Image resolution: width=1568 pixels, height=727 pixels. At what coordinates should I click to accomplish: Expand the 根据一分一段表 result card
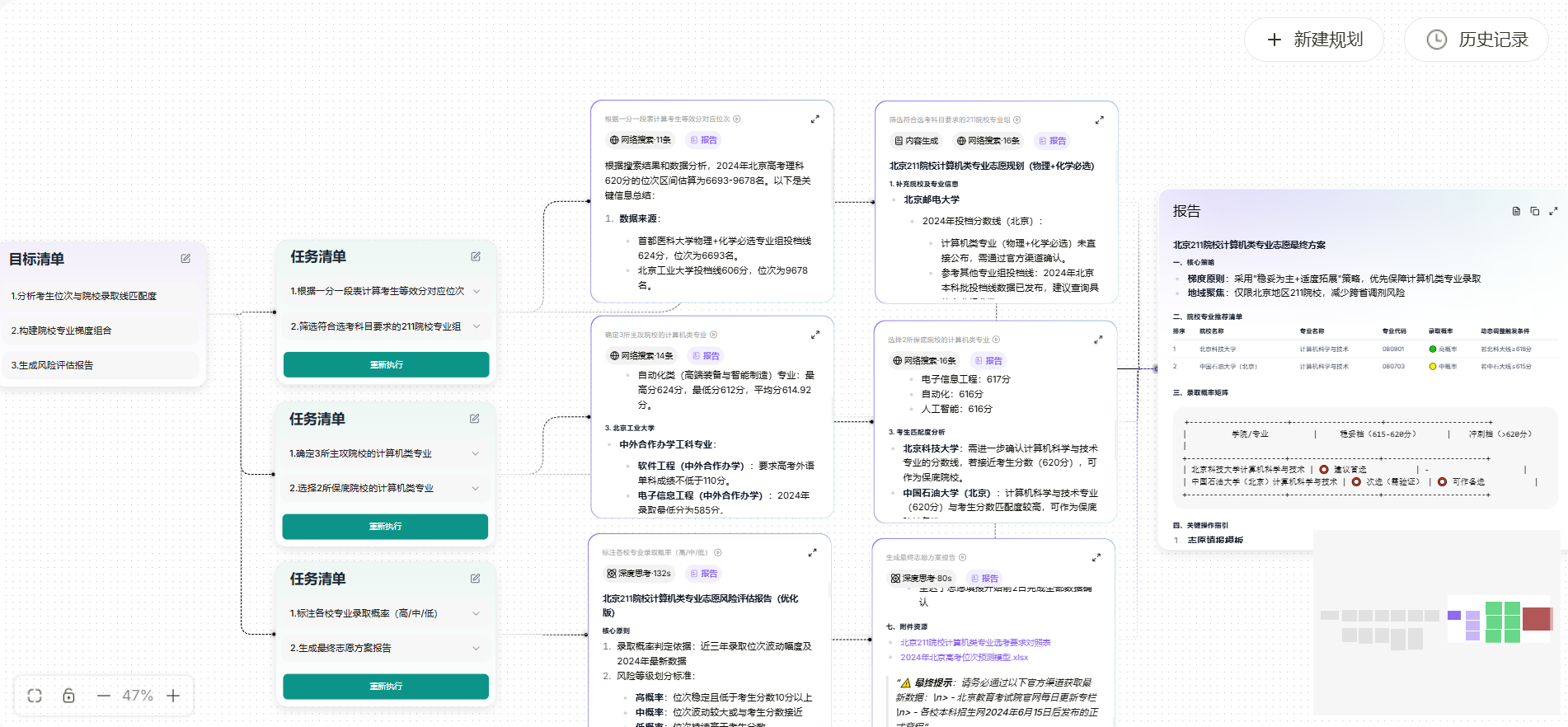[815, 119]
